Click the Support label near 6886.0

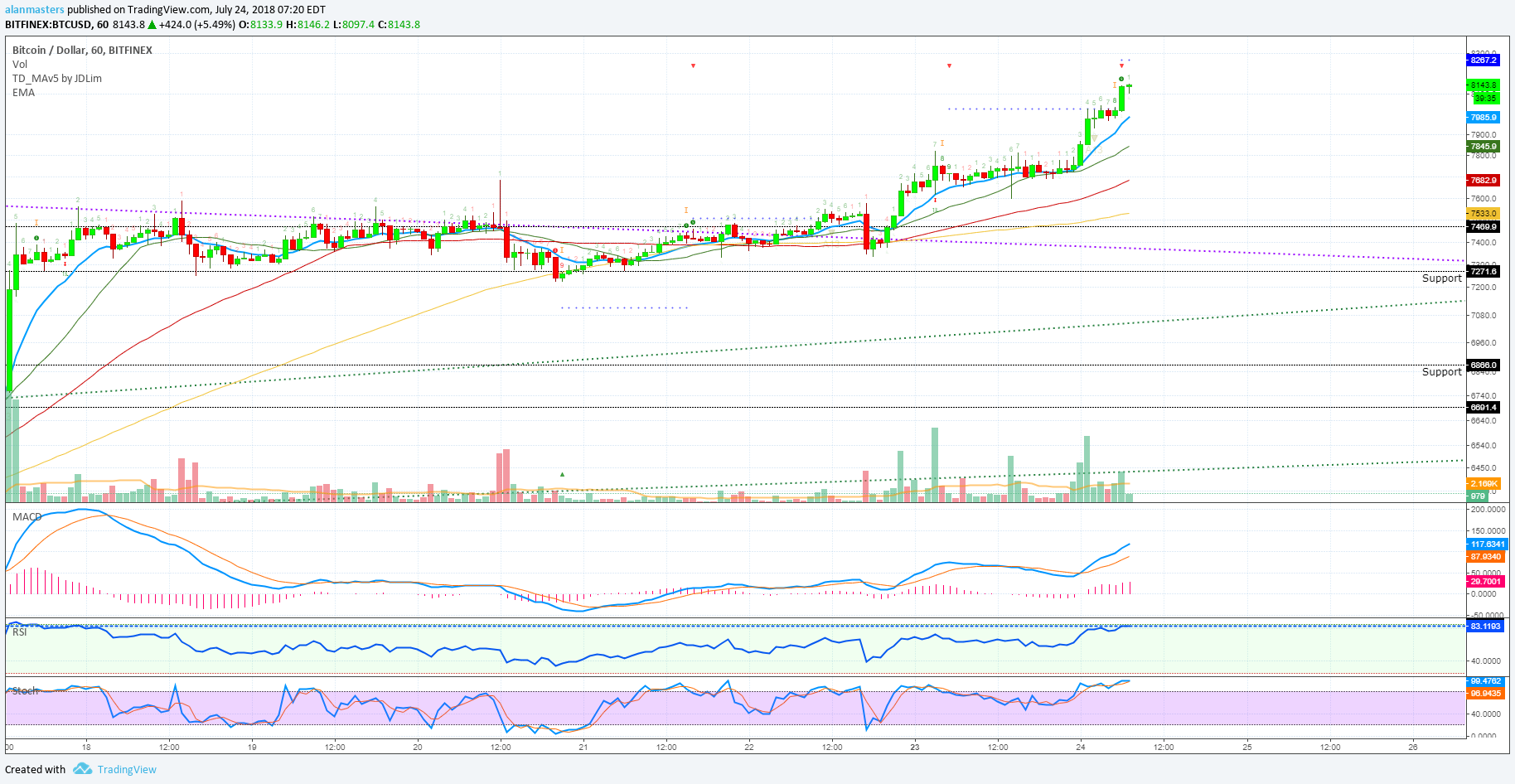1442,371
